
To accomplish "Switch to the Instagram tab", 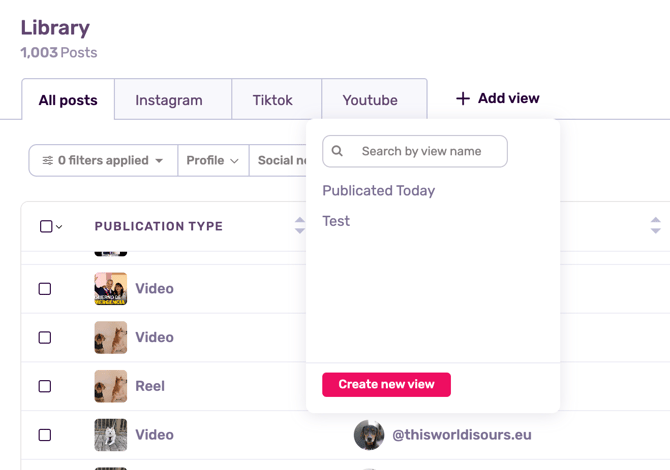I will point(169,100).
